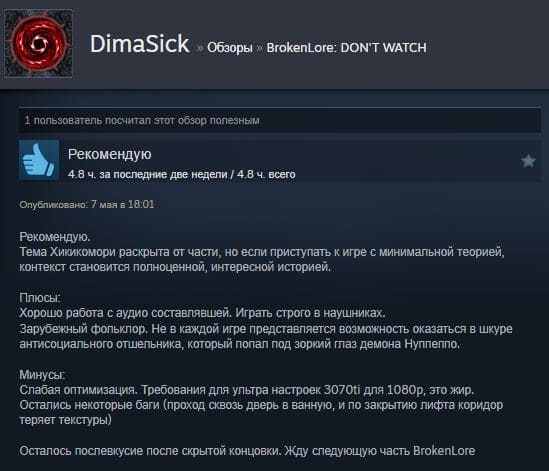549x471 pixels.
Task: Click the second breadcrumb separator arrows
Action: [x=259, y=48]
